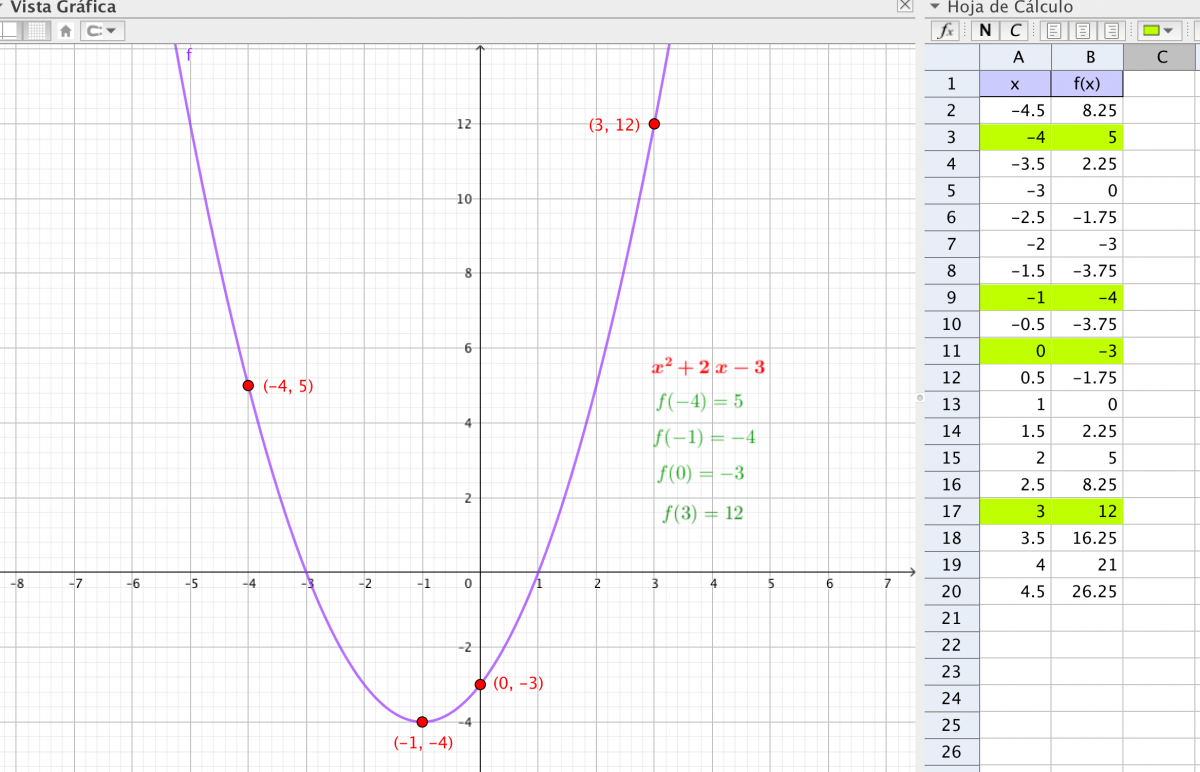The image size is (1200, 772).
Task: Close the Vista Gráfica panel
Action: 904,6
